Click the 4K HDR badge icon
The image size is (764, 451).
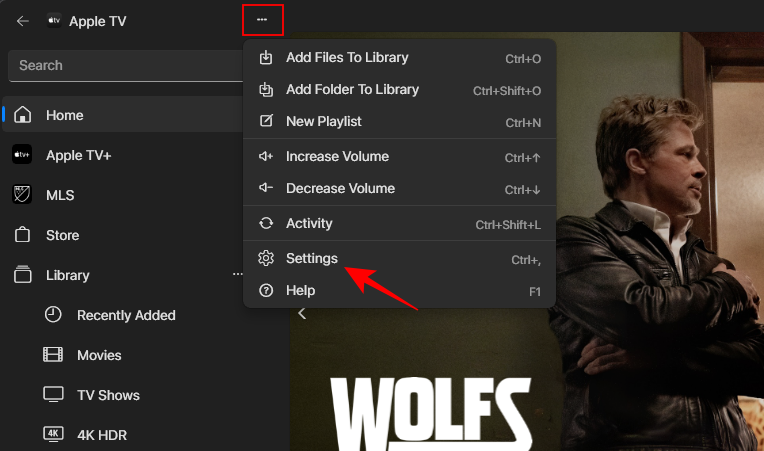(x=53, y=434)
